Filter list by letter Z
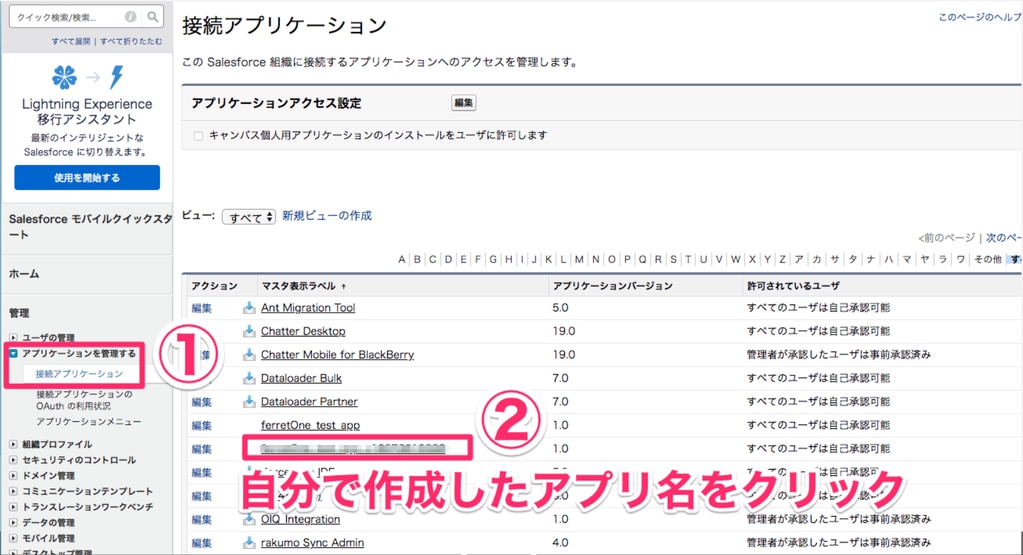 pos(782,260)
